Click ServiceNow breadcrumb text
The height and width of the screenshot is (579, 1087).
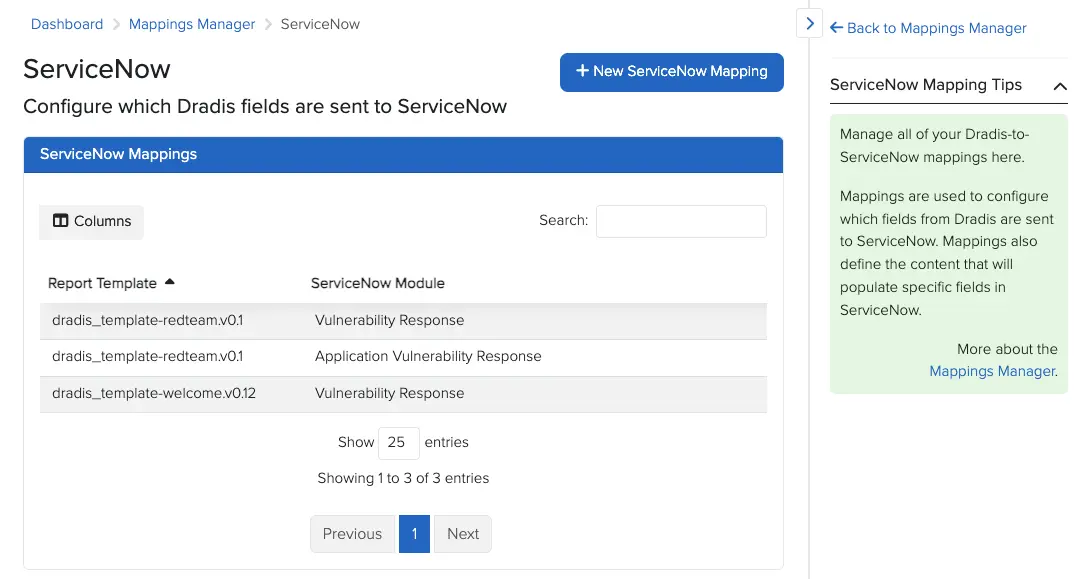[320, 24]
